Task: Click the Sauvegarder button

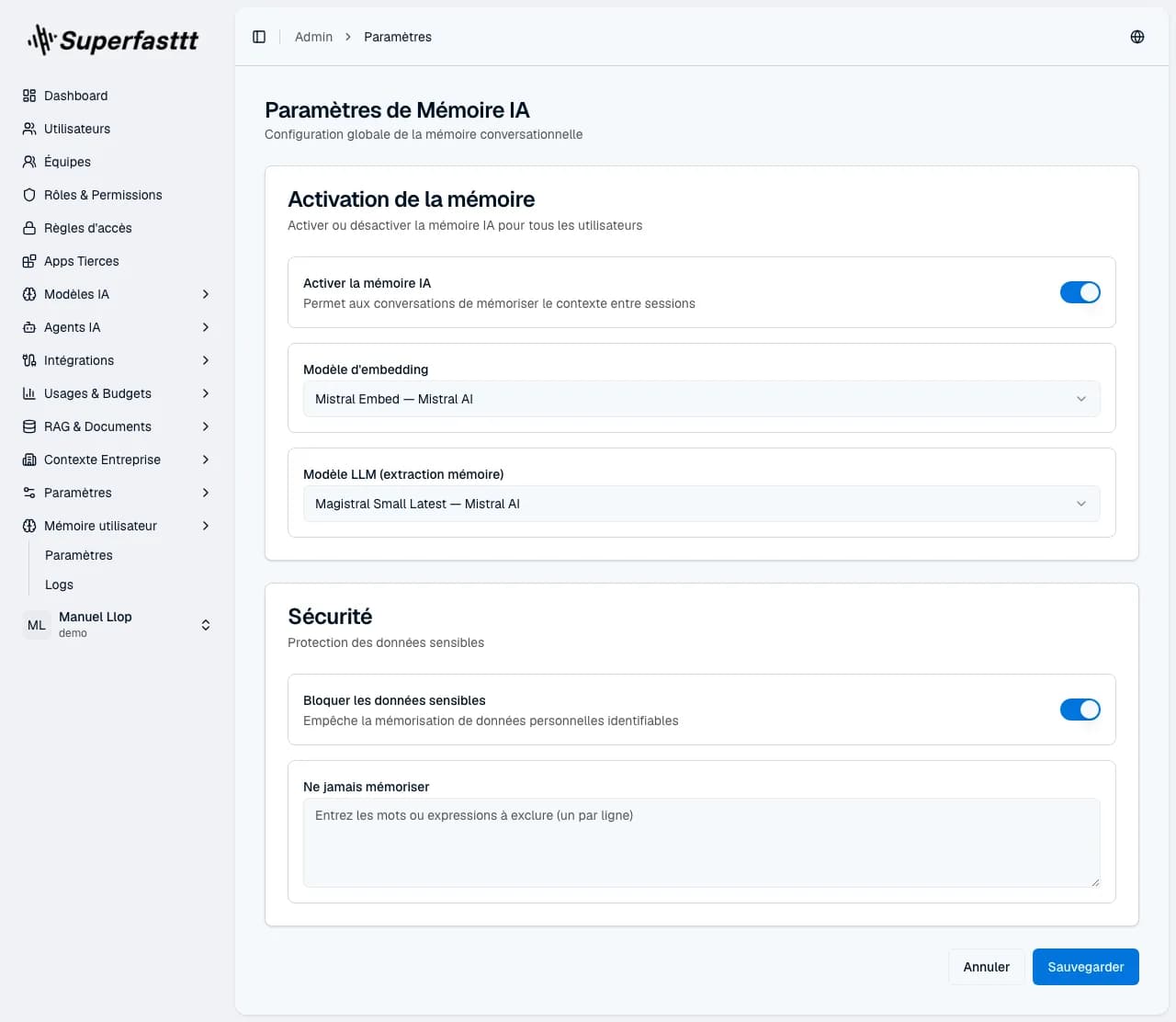Action: tap(1085, 967)
